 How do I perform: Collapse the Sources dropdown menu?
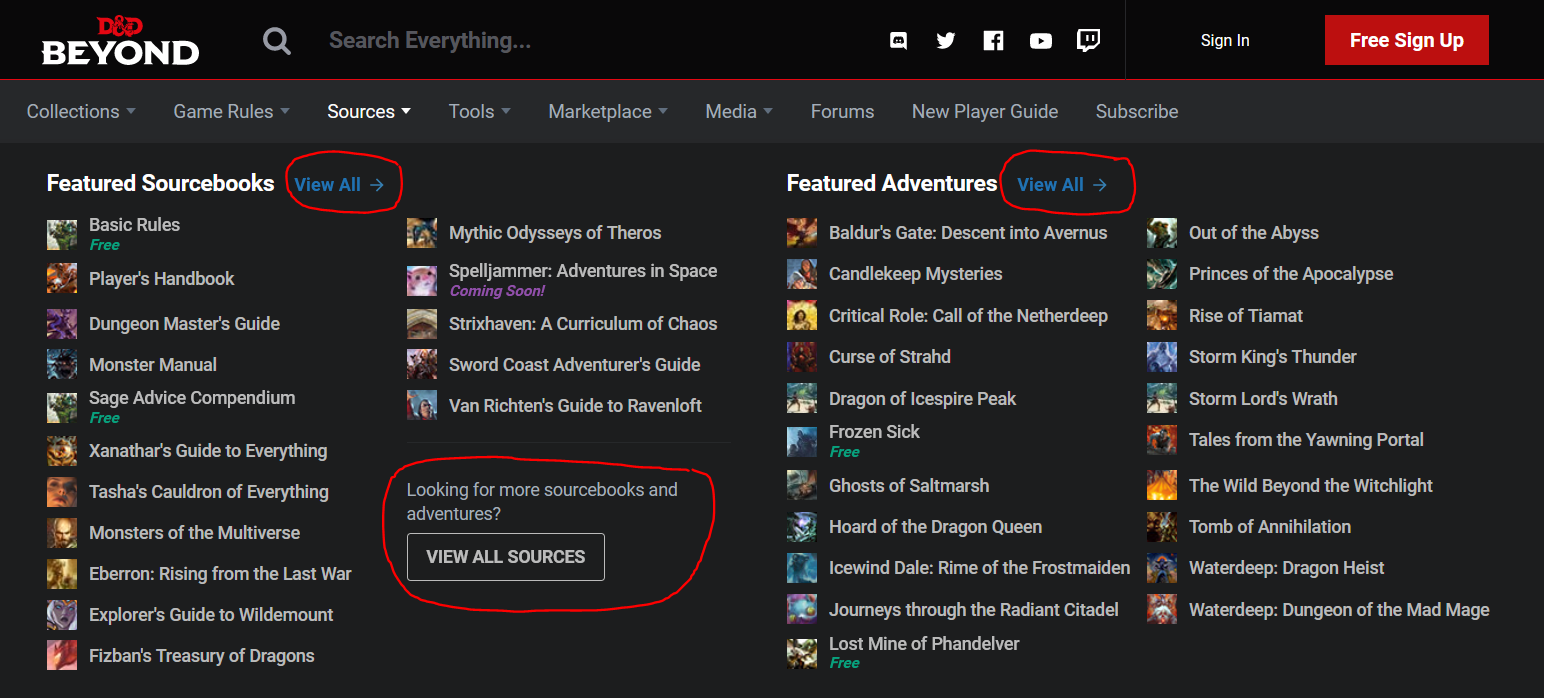tap(369, 111)
